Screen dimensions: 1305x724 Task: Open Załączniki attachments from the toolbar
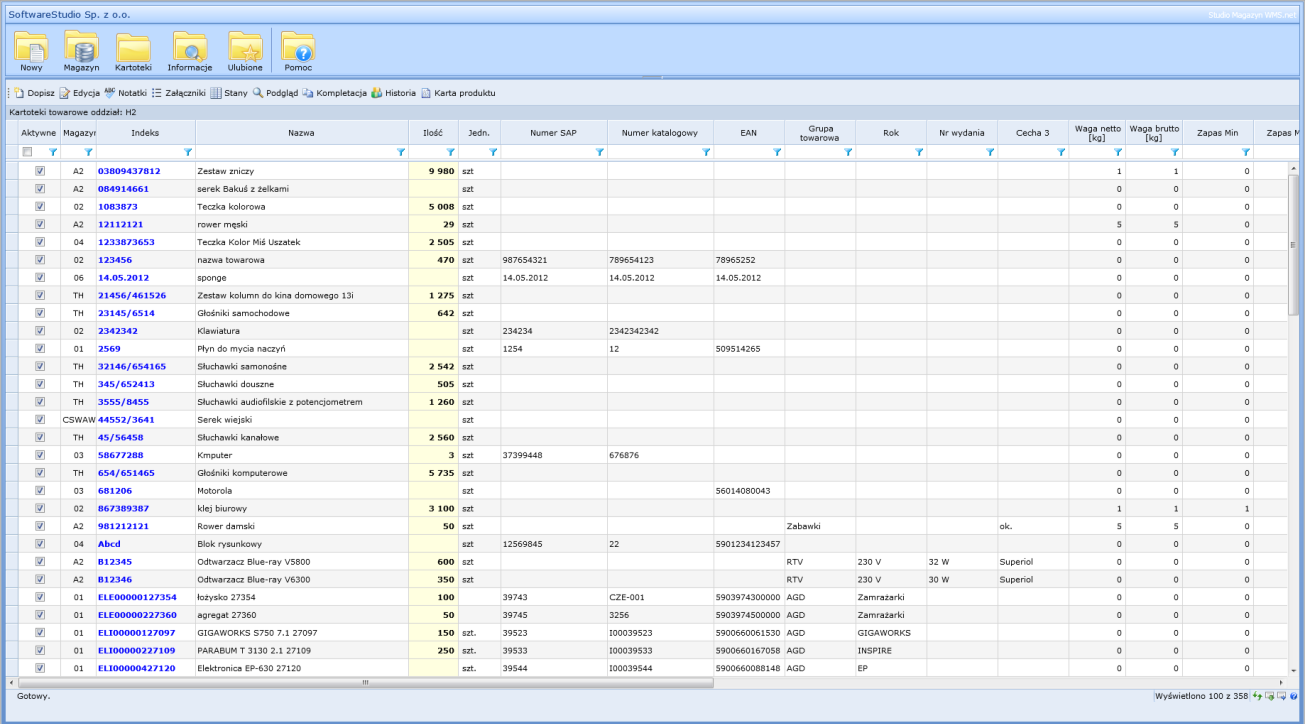(178, 93)
